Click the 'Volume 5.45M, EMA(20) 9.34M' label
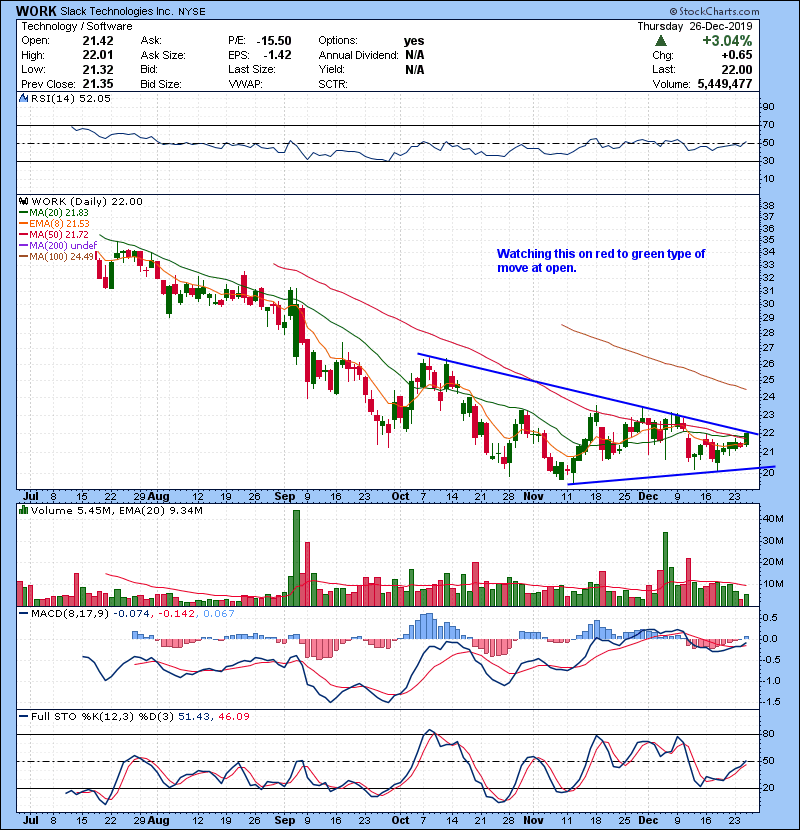Viewport: 800px width, 830px height. pos(116,510)
